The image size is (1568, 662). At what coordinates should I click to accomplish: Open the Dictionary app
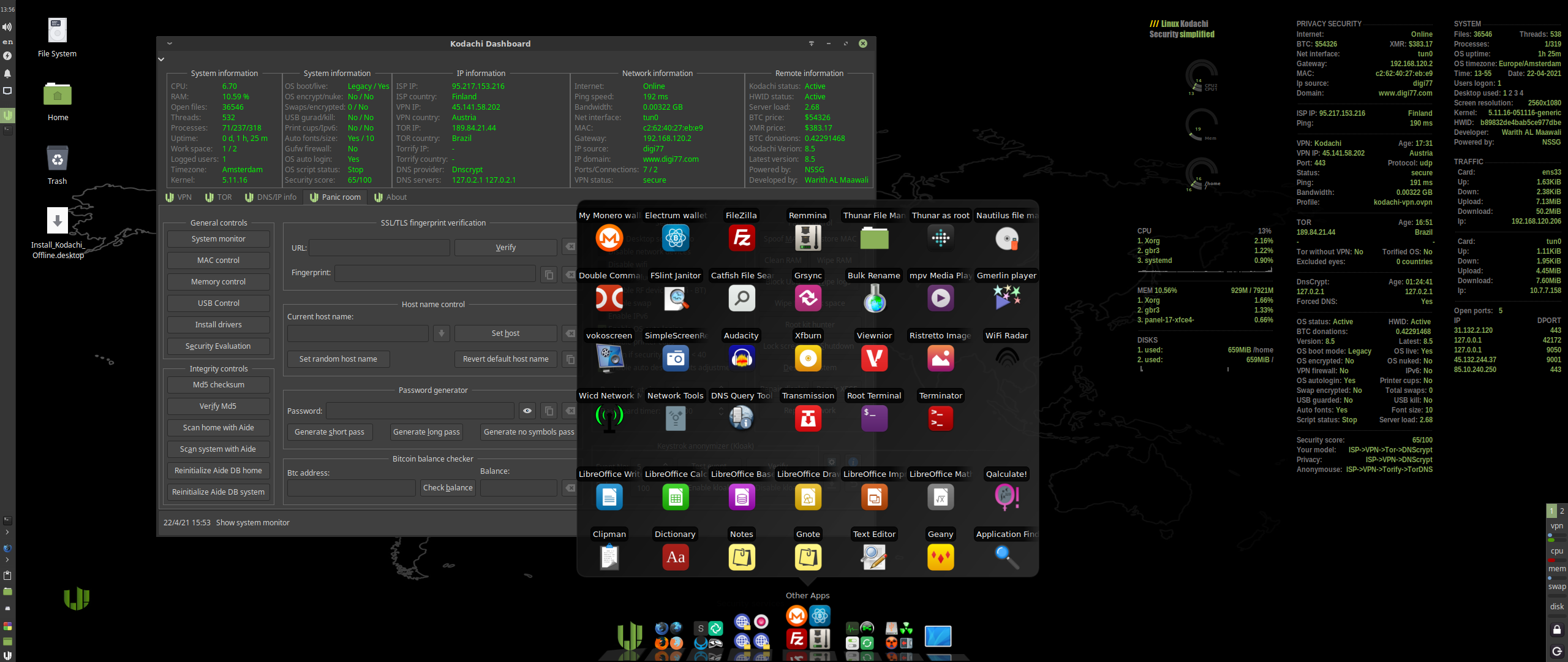pyautogui.click(x=675, y=557)
